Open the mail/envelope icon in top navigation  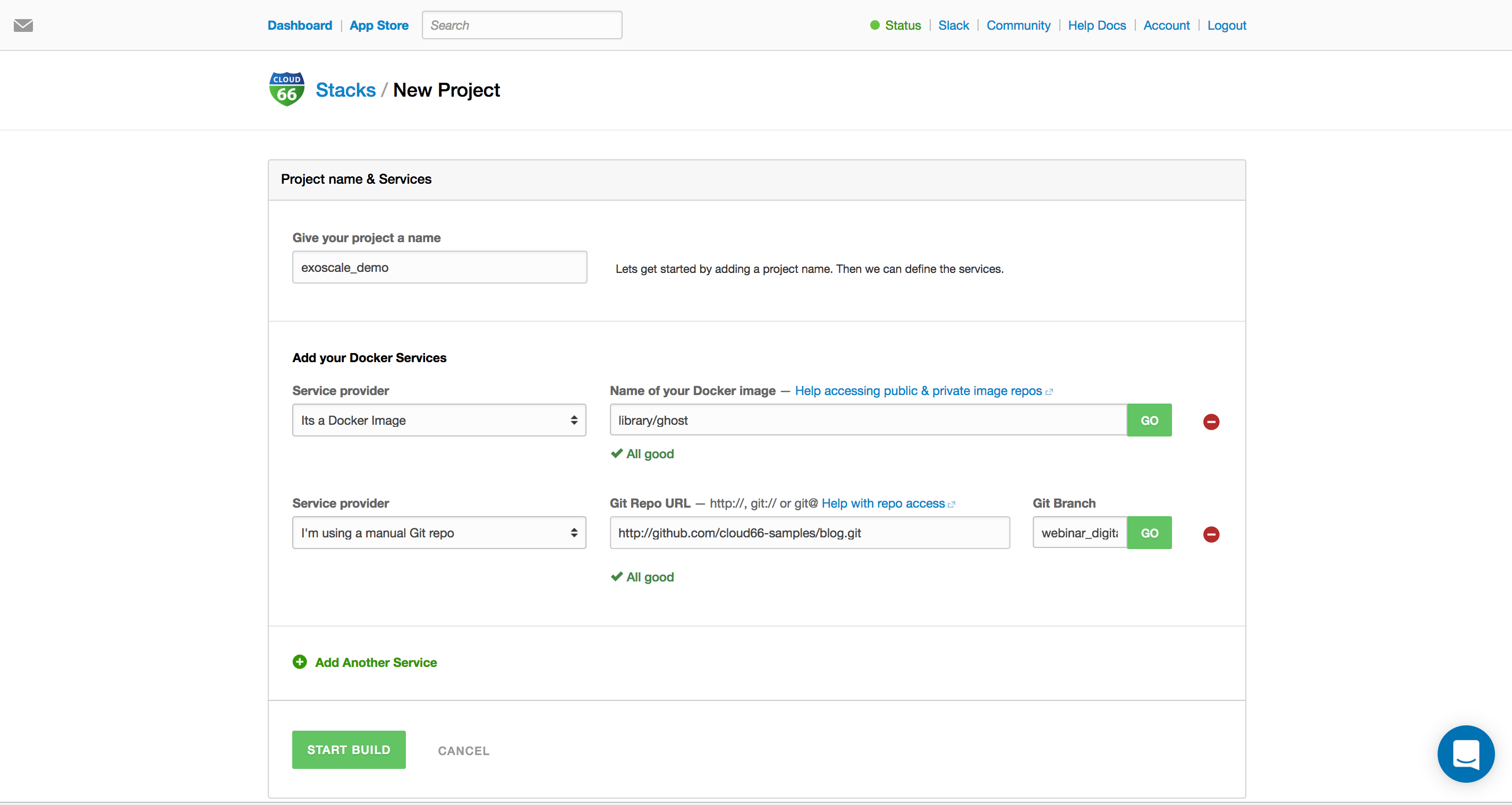[x=23, y=25]
